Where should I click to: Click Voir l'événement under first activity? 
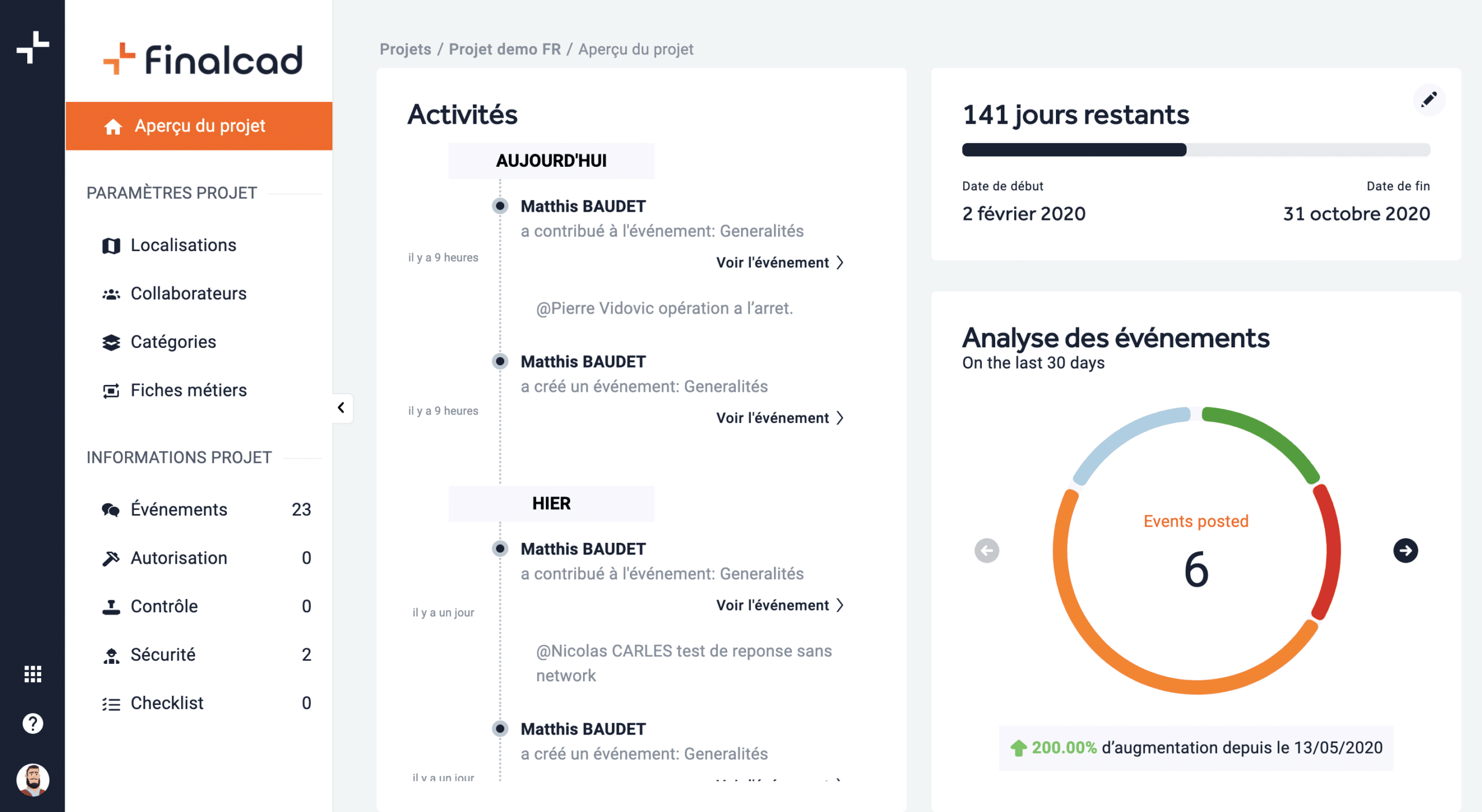point(779,263)
